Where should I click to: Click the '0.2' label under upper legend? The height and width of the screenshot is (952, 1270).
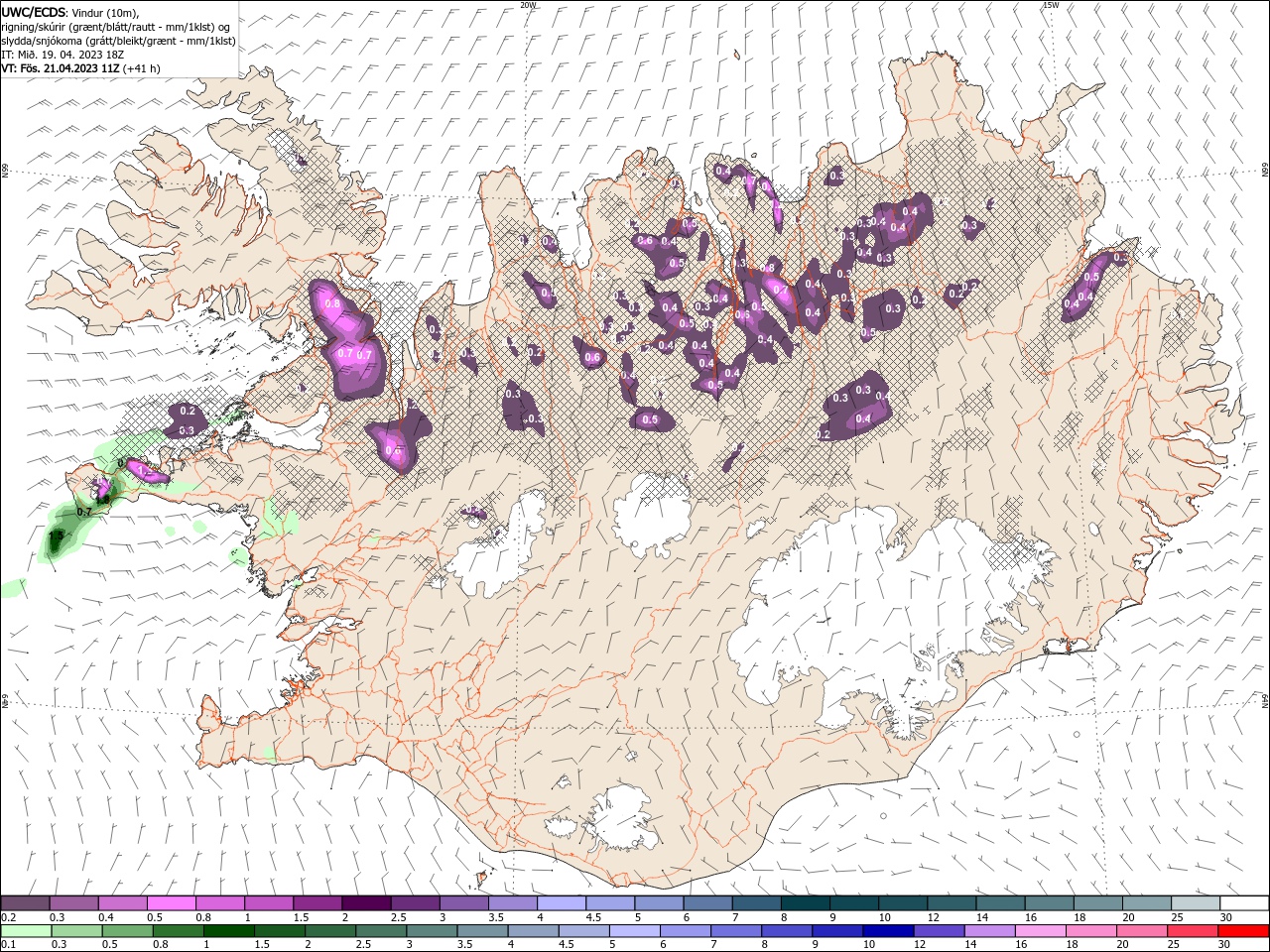[8, 917]
